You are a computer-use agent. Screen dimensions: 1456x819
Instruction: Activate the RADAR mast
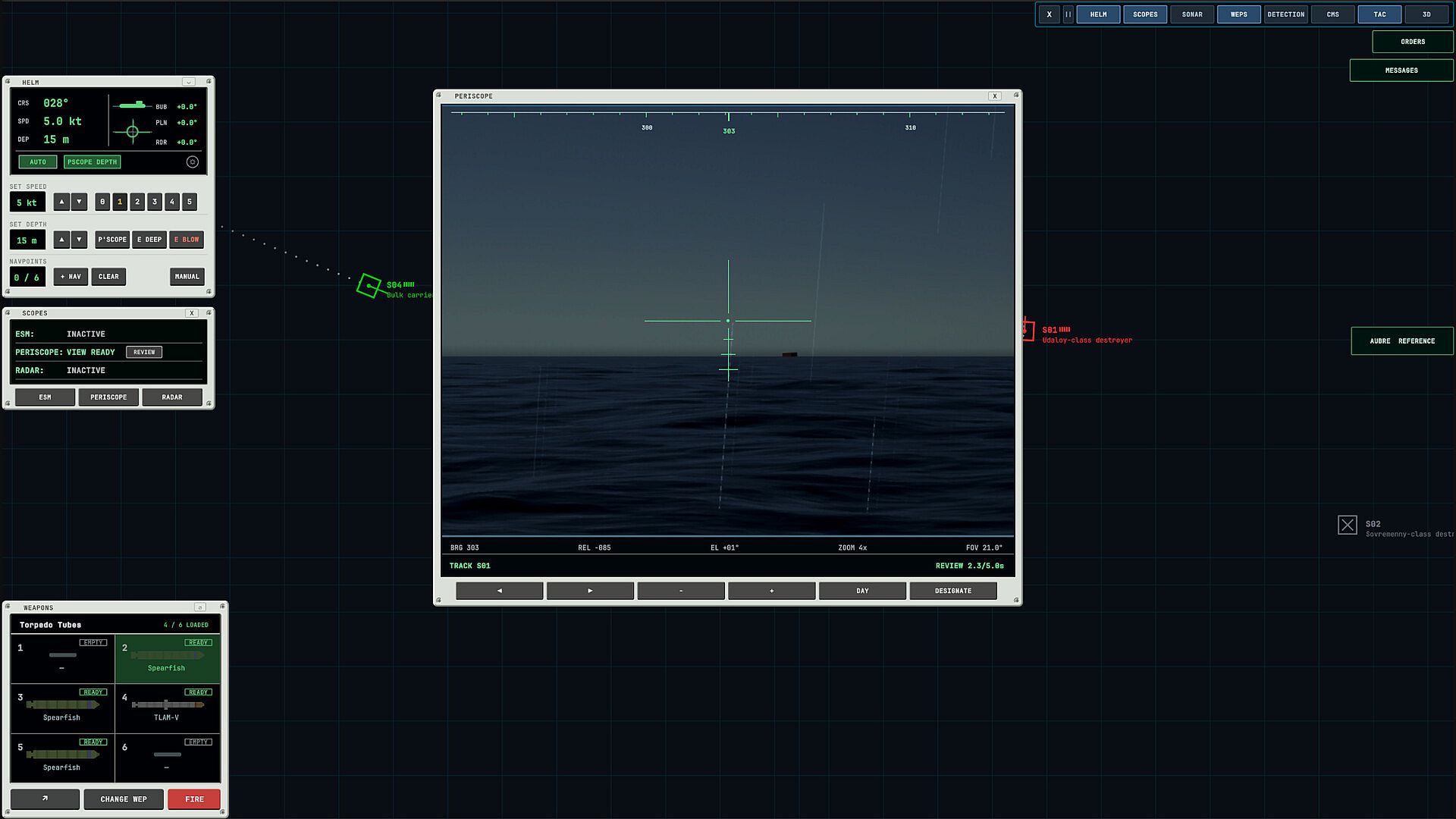(x=172, y=397)
